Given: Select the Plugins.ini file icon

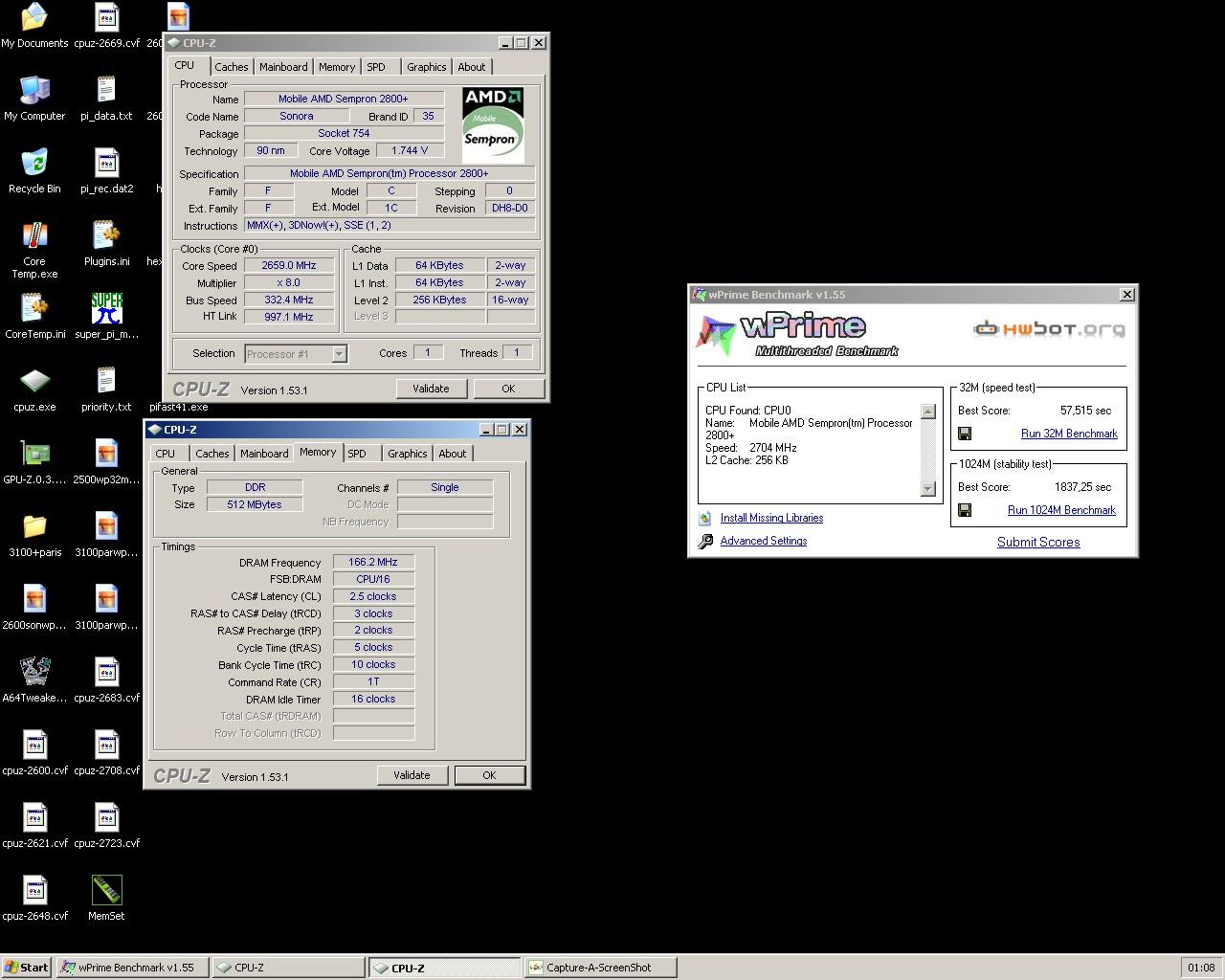Looking at the screenshot, I should (x=106, y=235).
